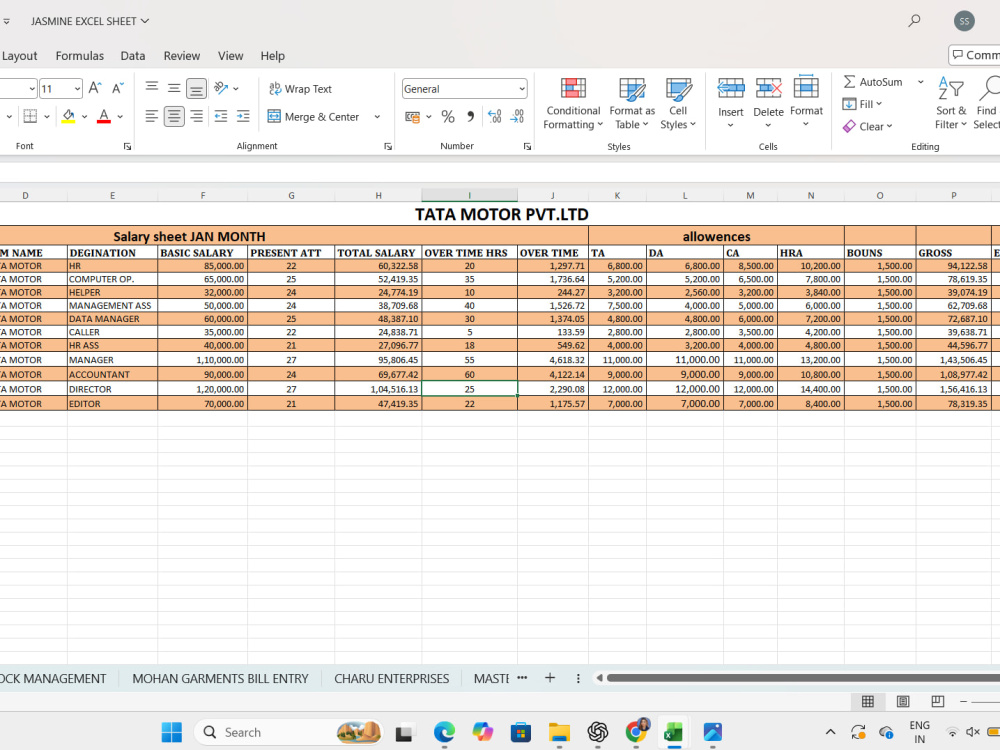Open the SS account profile circle

pos(964,21)
